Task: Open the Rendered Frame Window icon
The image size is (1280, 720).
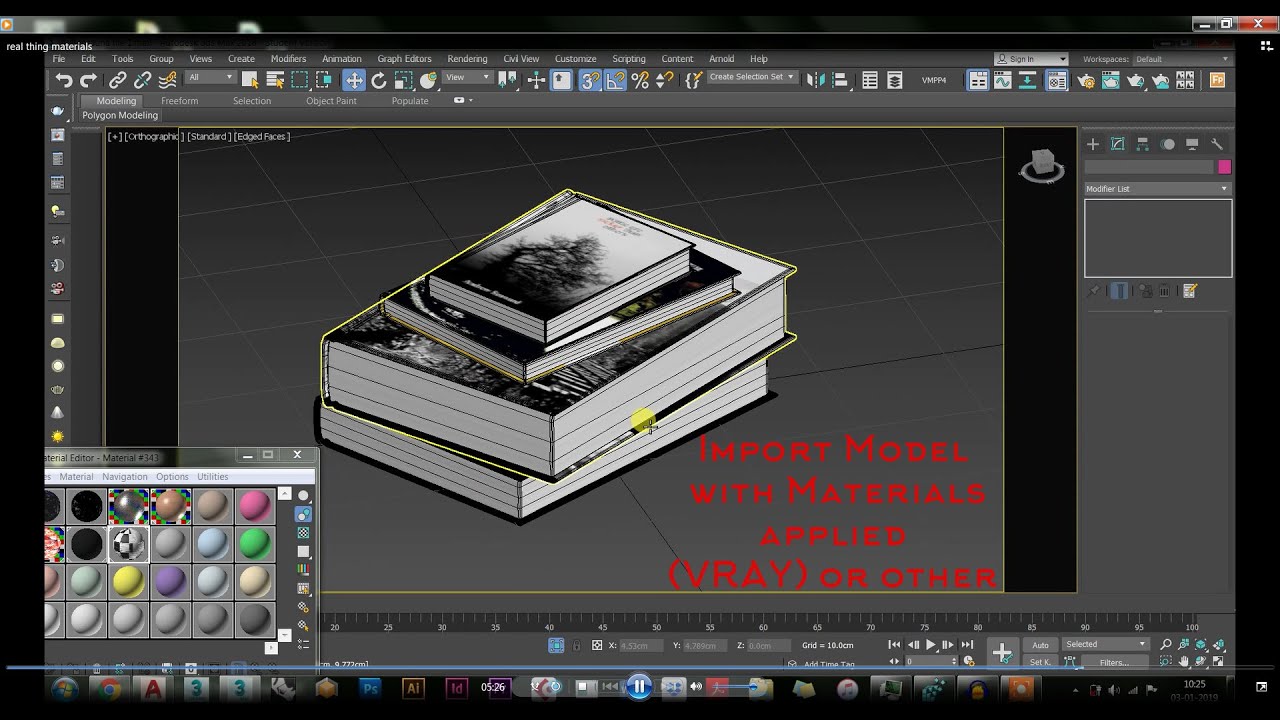Action: [1110, 81]
